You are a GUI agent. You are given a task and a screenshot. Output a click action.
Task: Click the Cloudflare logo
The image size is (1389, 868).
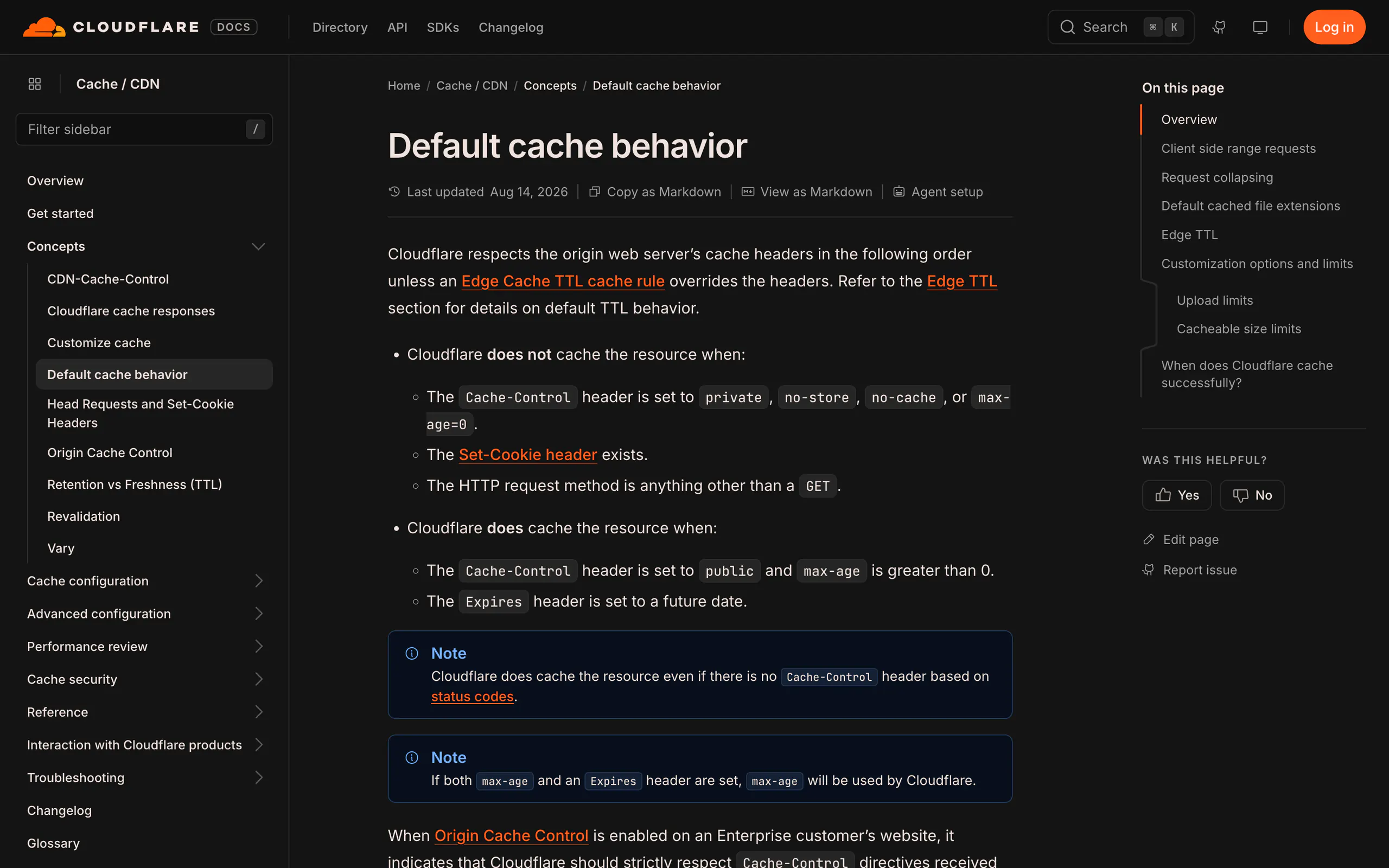point(111,27)
